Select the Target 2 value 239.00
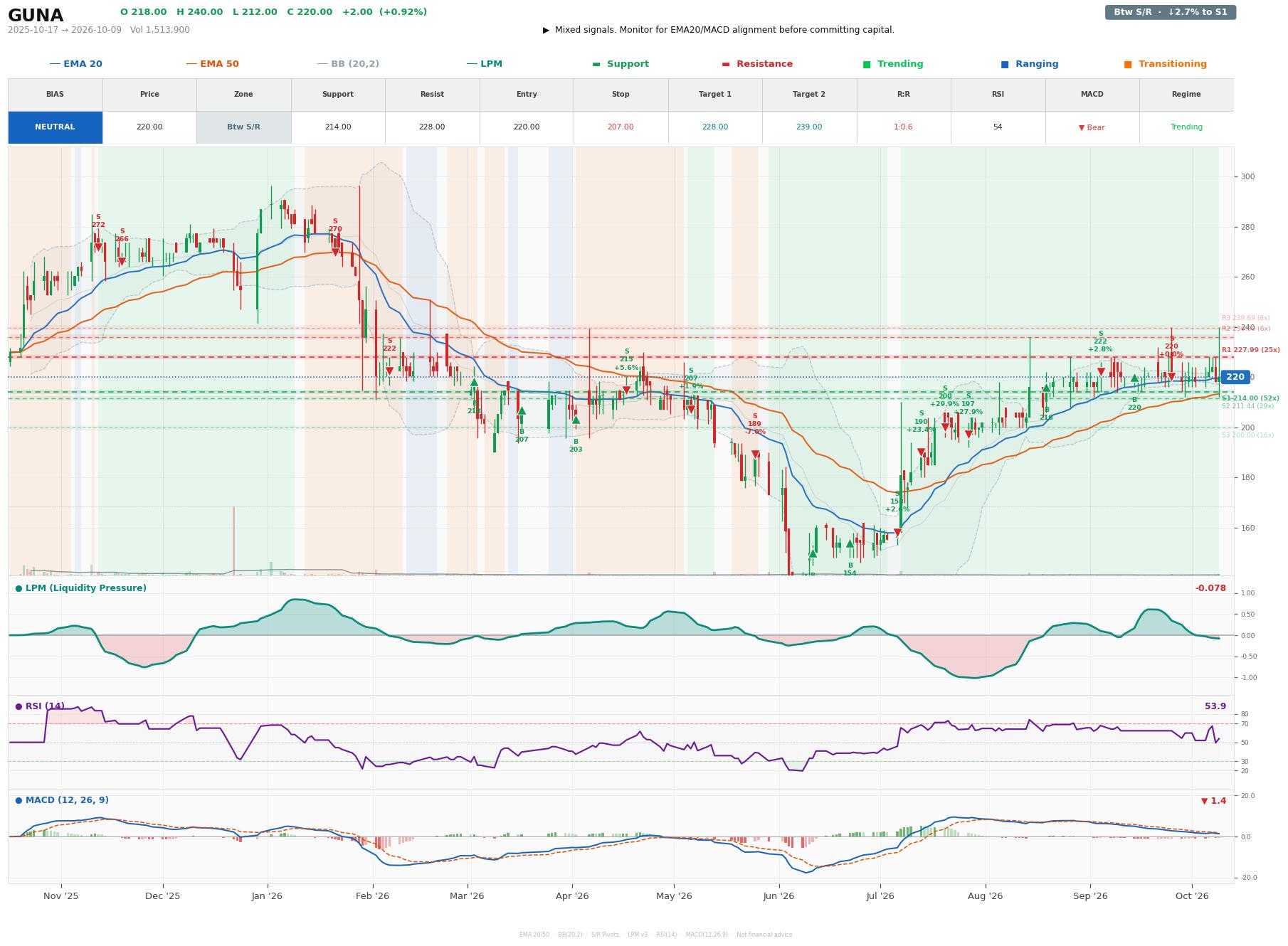1288x946 pixels. point(809,127)
